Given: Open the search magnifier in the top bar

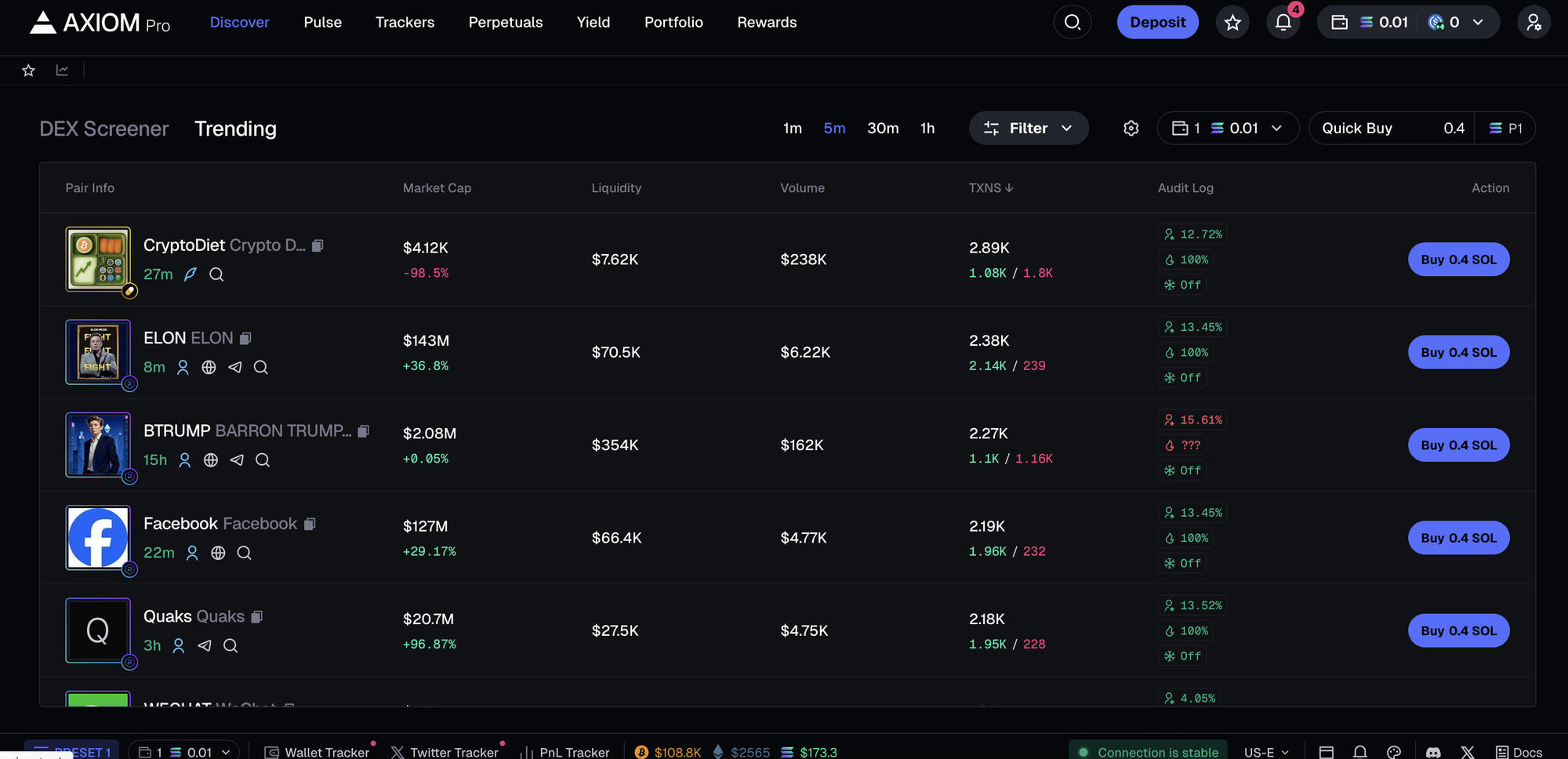Looking at the screenshot, I should tap(1072, 22).
